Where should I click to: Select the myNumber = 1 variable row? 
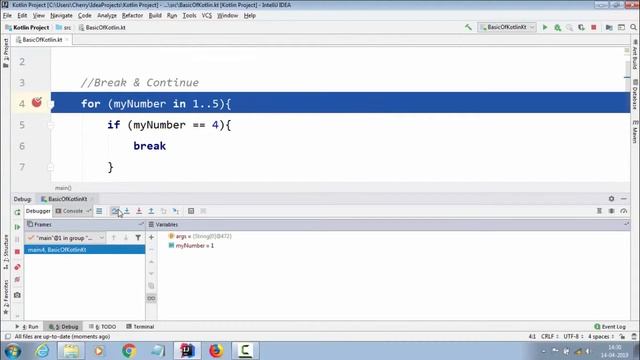191,246
